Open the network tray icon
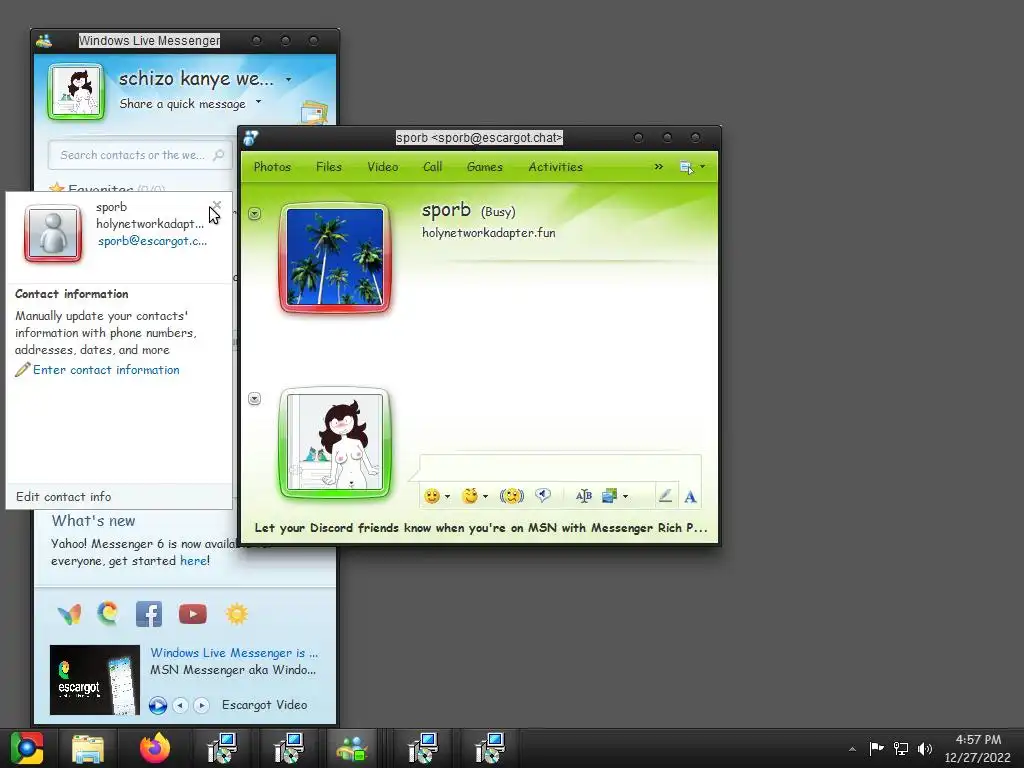 coord(901,748)
